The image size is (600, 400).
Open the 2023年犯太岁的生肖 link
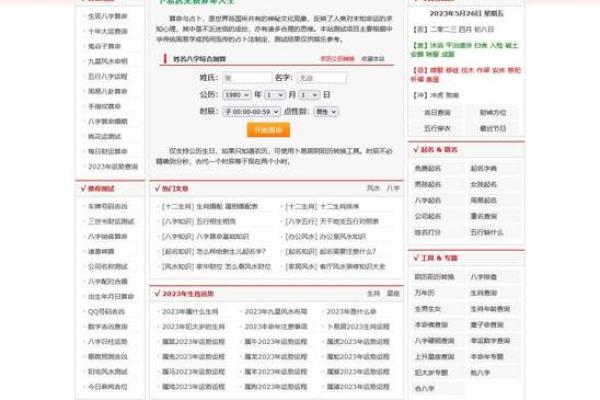[193, 327]
